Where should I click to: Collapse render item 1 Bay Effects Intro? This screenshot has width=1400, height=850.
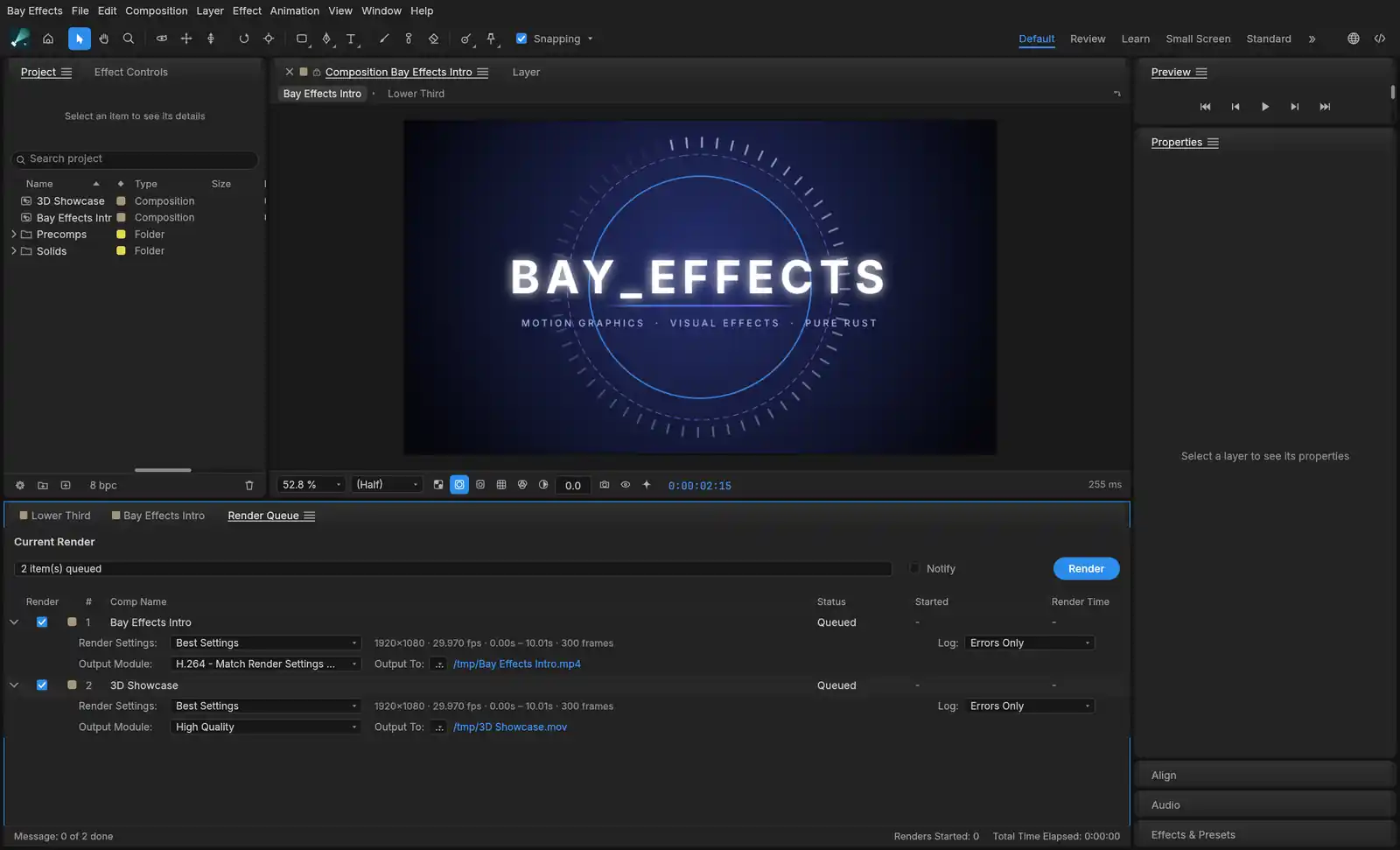(x=14, y=622)
